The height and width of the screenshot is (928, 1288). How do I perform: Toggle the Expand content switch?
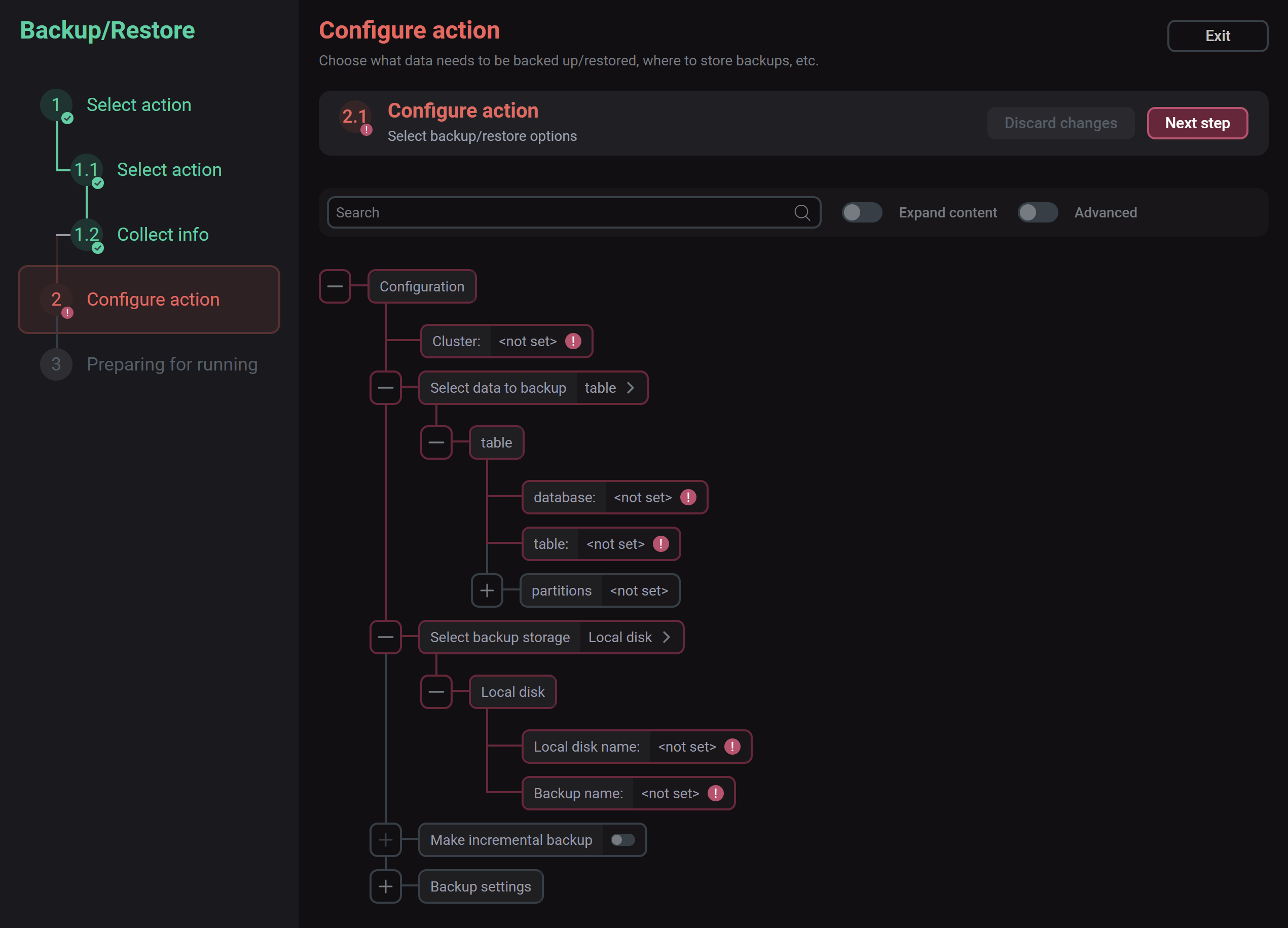click(862, 212)
